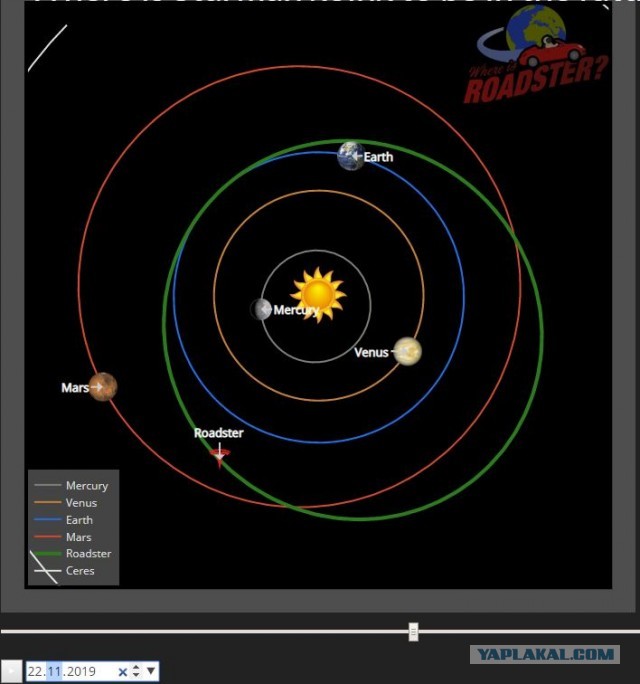This screenshot has height=684, width=640.
Task: Click the timeline slider handle
Action: coord(414,632)
